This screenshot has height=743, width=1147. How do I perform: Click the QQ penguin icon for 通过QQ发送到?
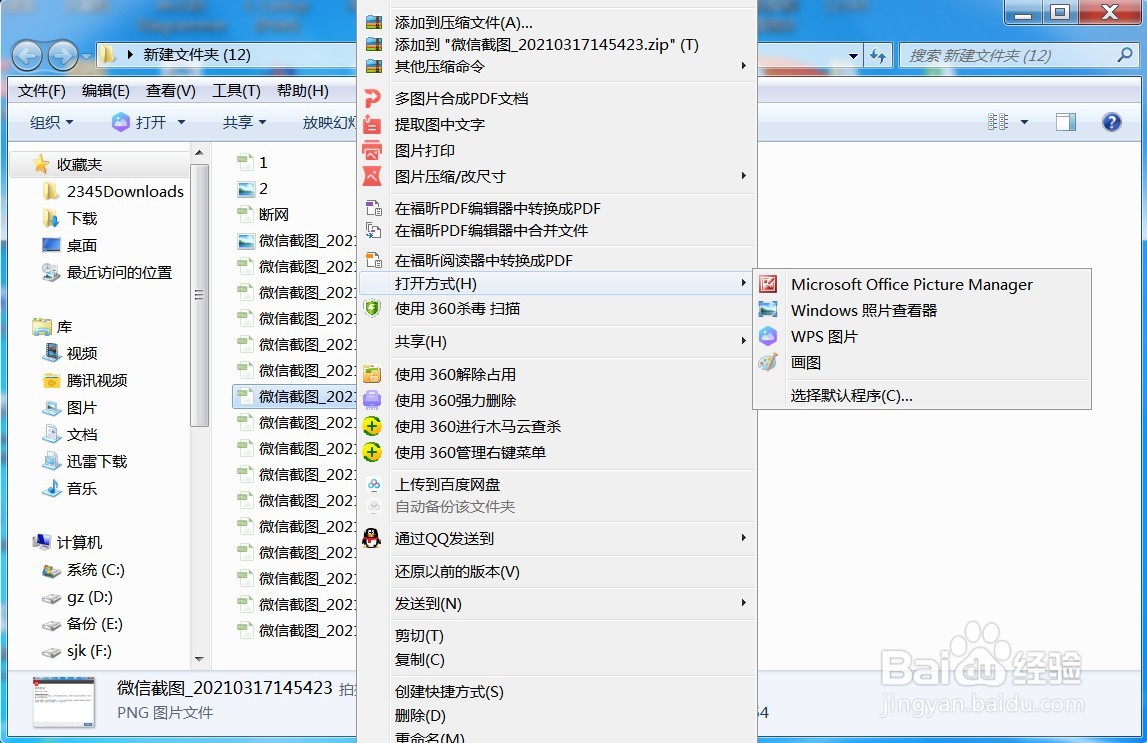pos(371,538)
